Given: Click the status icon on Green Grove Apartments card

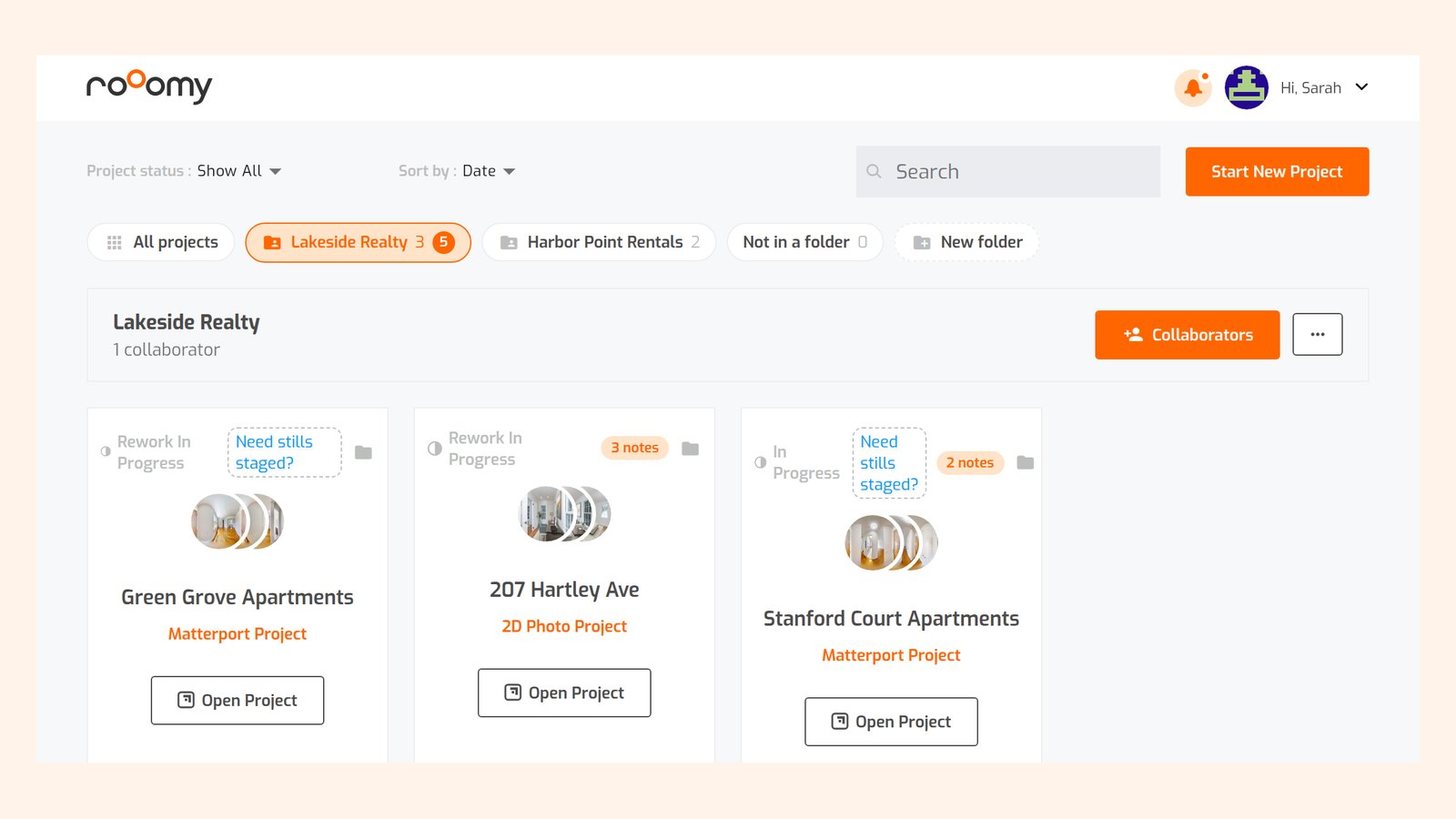Looking at the screenshot, I should (x=106, y=451).
